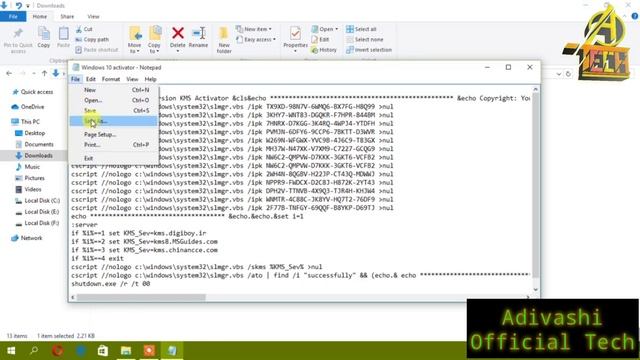The height and width of the screenshot is (360, 640).
Task: Open the Copy to dropdown
Action: [x=154, y=40]
